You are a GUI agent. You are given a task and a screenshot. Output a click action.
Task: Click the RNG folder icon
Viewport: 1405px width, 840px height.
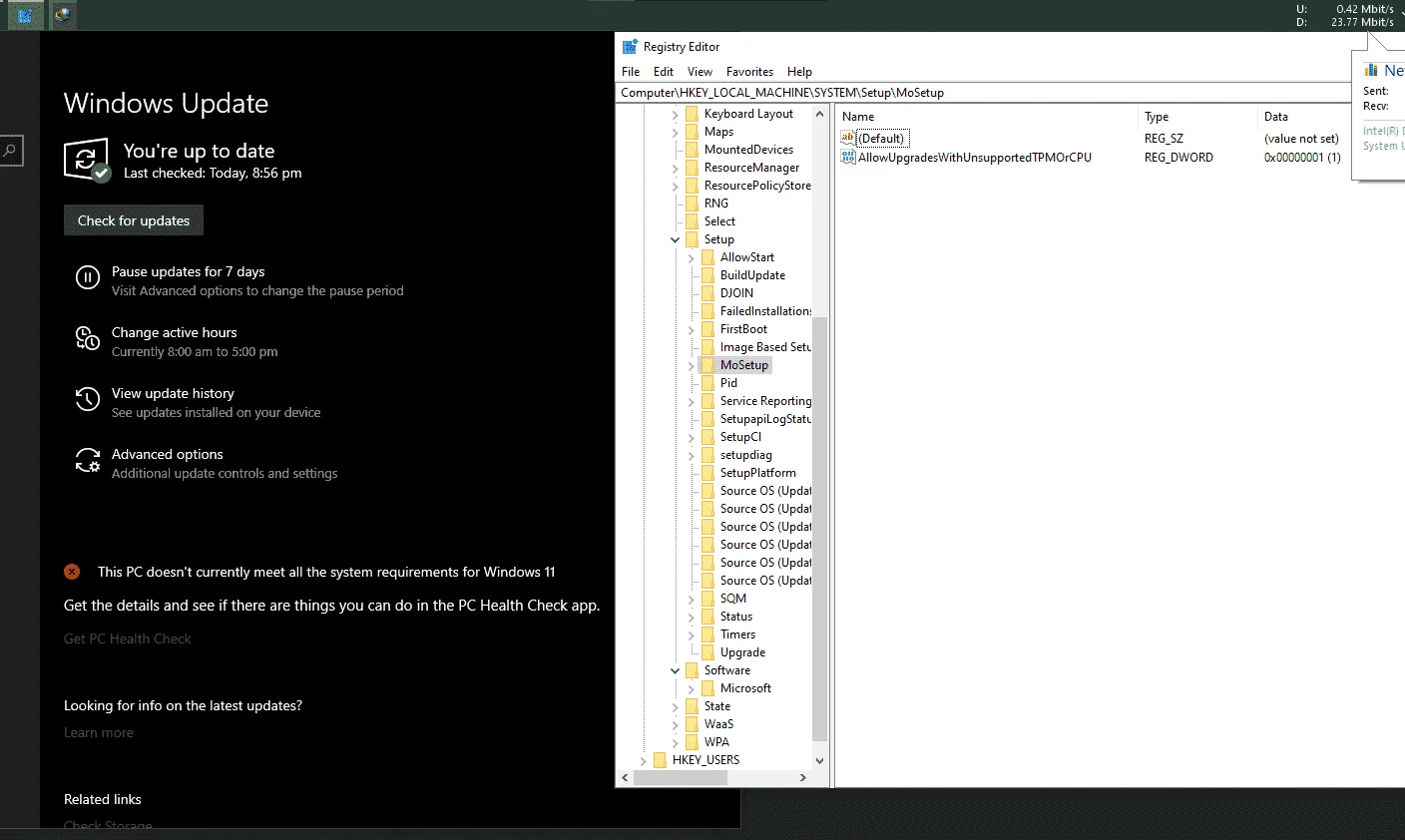692,204
